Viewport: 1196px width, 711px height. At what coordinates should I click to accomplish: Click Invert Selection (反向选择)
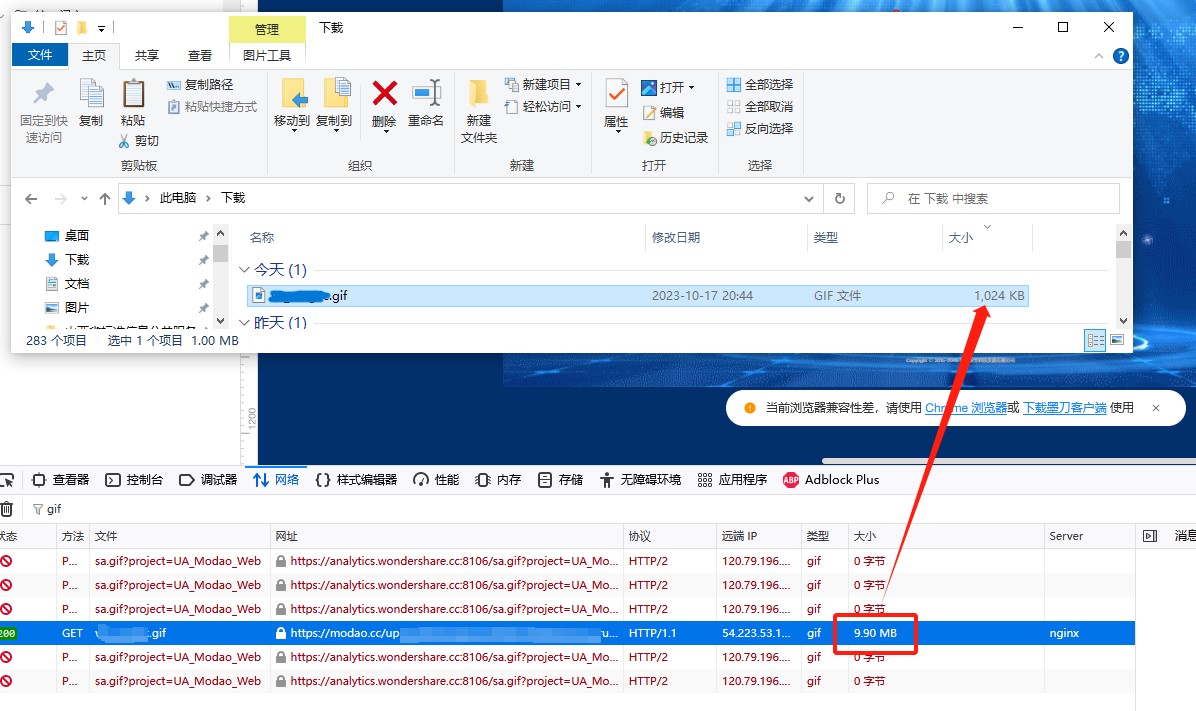(760, 129)
